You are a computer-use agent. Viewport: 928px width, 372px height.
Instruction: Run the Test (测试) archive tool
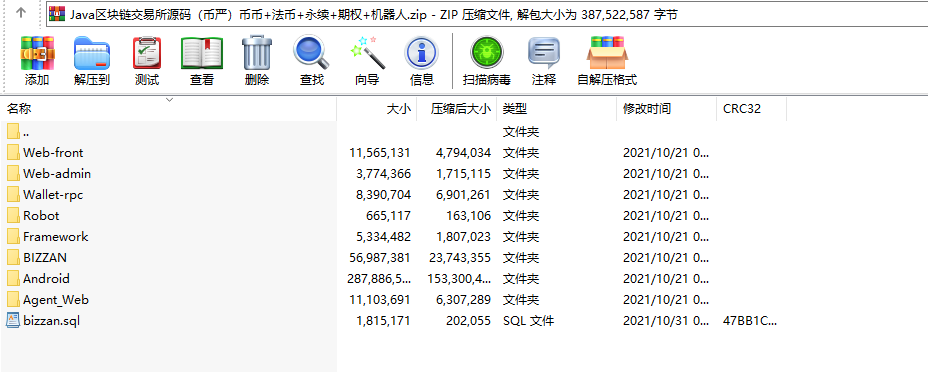(x=147, y=61)
